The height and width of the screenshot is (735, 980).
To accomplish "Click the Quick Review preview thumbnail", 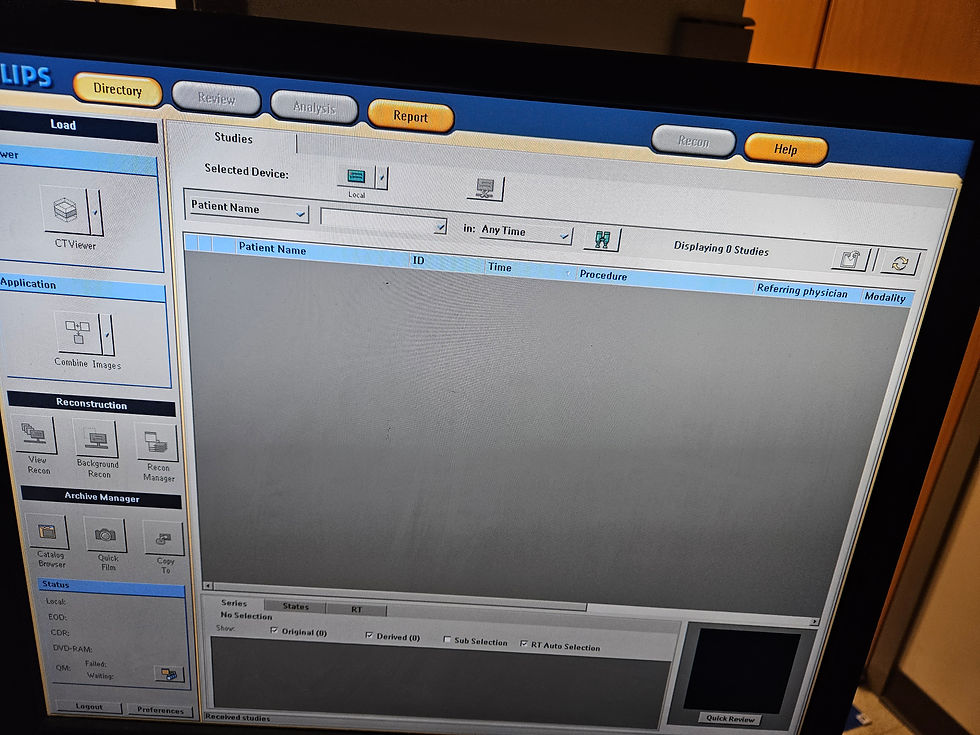I will pos(741,669).
